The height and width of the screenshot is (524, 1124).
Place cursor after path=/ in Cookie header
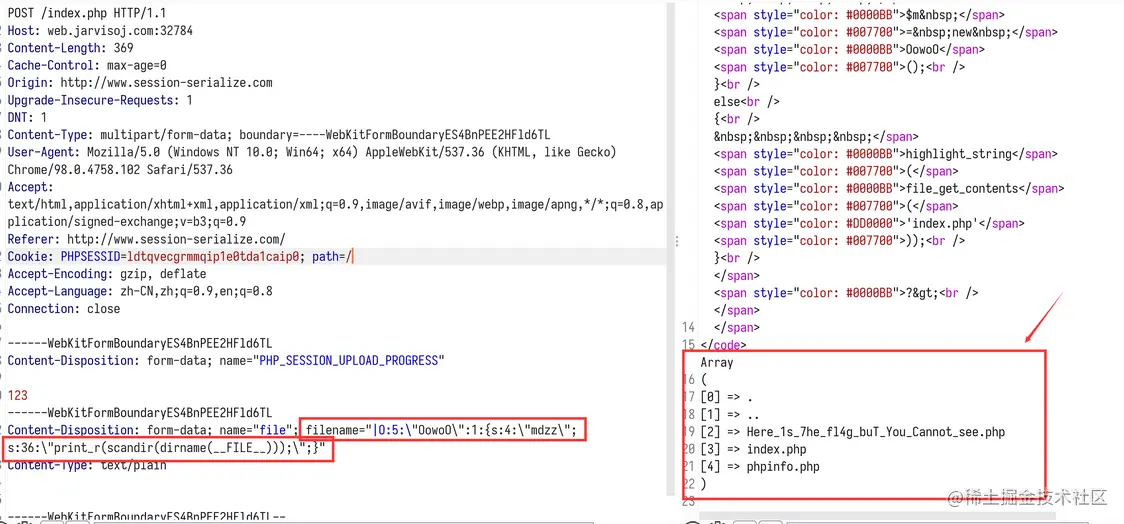click(x=352, y=257)
